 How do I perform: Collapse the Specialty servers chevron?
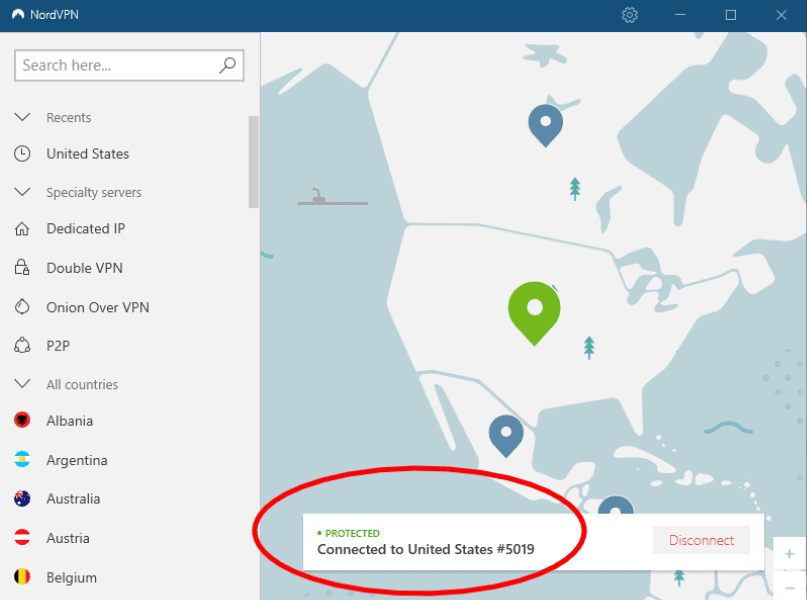22,192
